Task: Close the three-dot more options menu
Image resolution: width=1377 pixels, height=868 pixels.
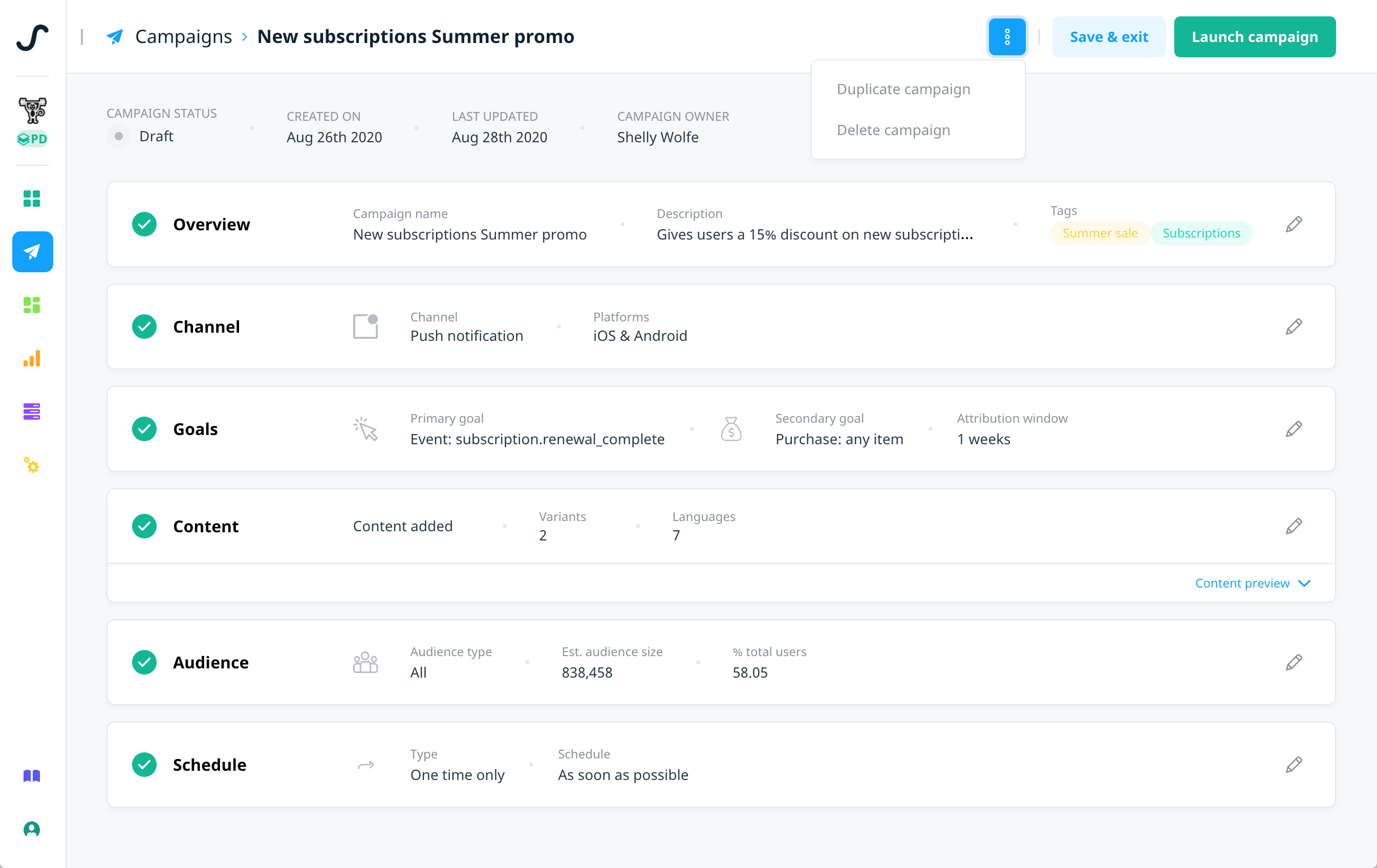Action: click(x=1007, y=37)
